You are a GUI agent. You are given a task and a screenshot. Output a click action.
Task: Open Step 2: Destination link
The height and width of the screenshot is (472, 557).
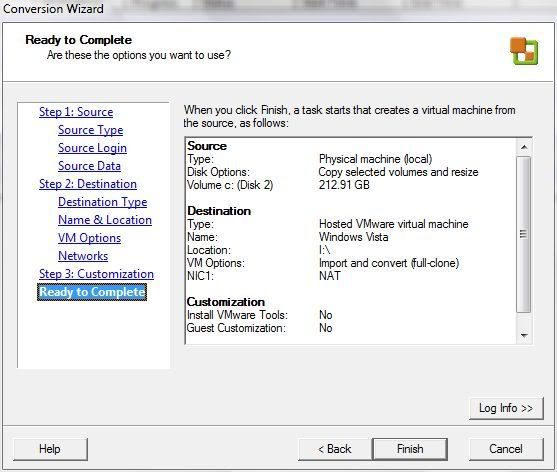(88, 184)
